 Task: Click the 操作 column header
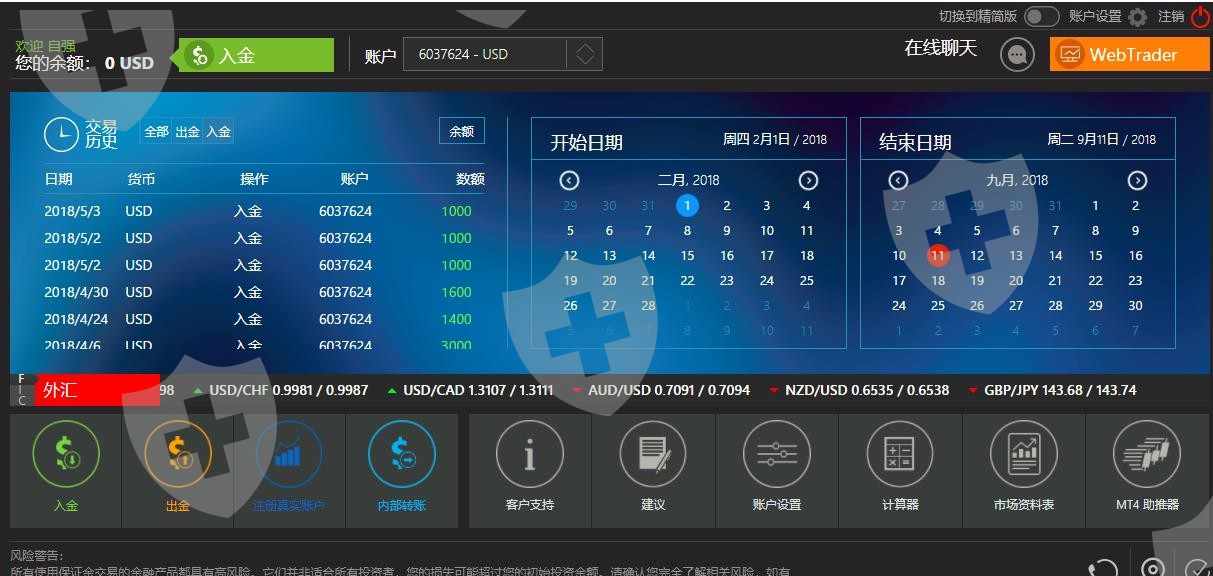(254, 180)
